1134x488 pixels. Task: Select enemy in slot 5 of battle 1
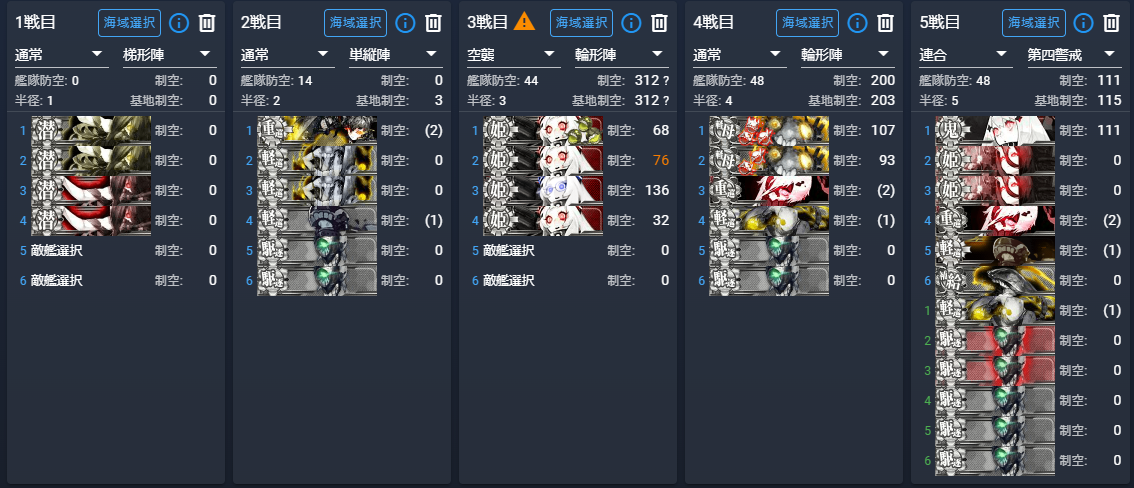click(57, 251)
